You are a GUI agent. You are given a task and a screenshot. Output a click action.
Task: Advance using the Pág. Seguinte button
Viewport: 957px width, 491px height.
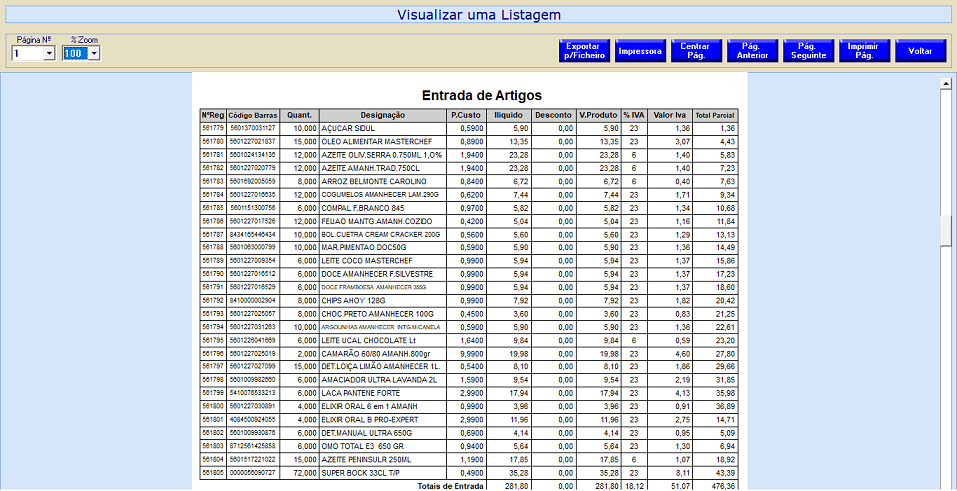pos(808,51)
